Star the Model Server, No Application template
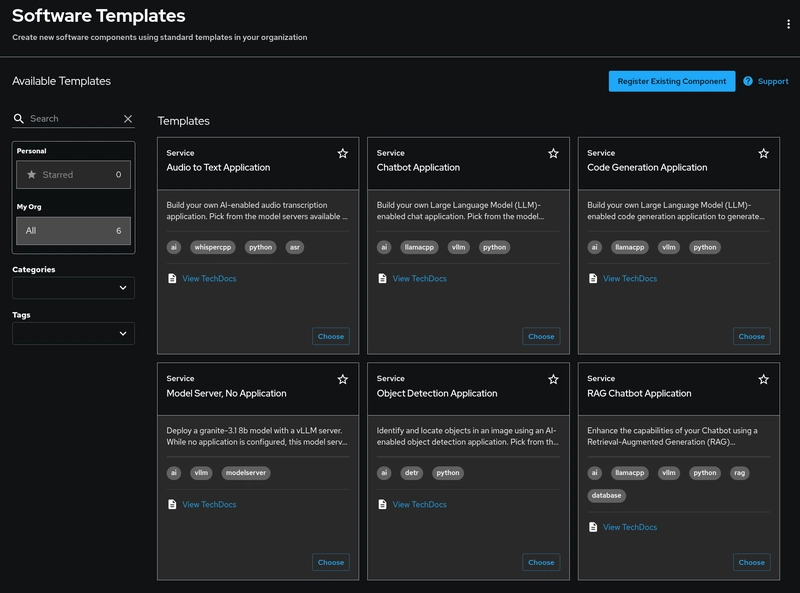The image size is (800, 593). tap(343, 379)
